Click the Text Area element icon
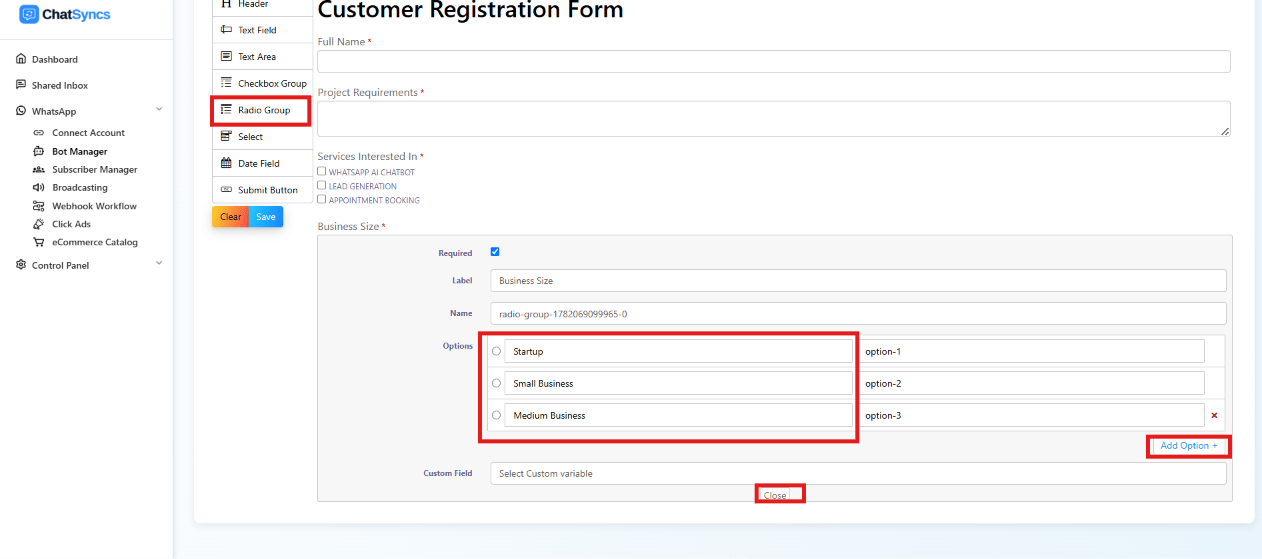This screenshot has height=559, width=1262. coord(226,56)
